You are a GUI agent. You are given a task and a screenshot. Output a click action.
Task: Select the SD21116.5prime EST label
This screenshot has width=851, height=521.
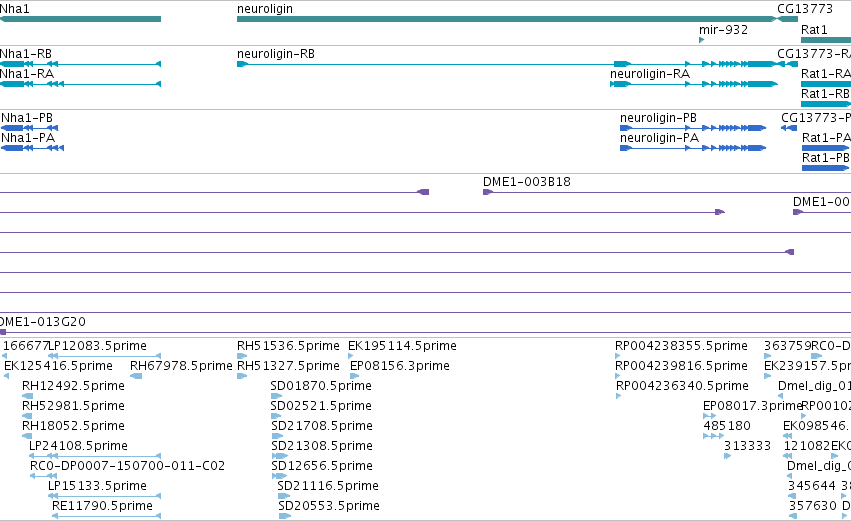[328, 486]
